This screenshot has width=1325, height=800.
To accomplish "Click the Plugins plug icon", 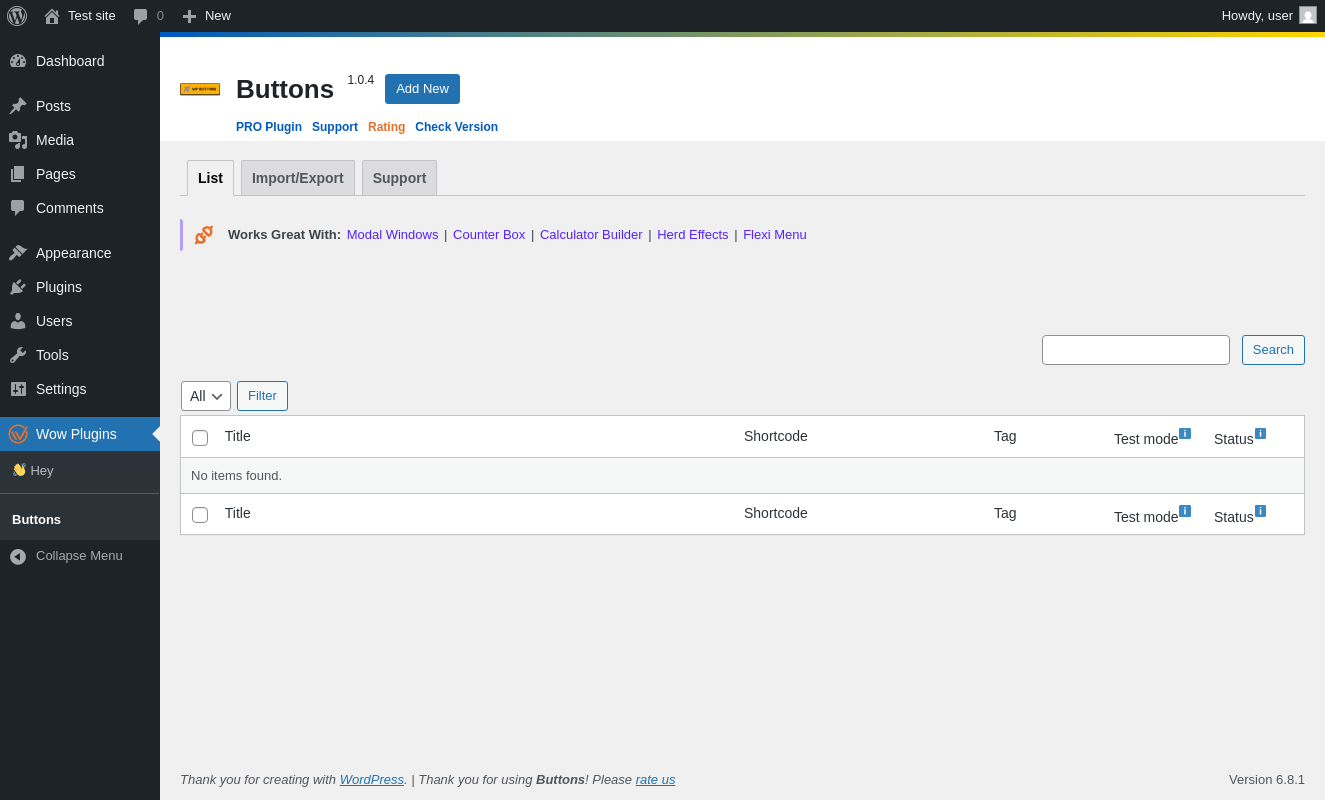I will 18,287.
